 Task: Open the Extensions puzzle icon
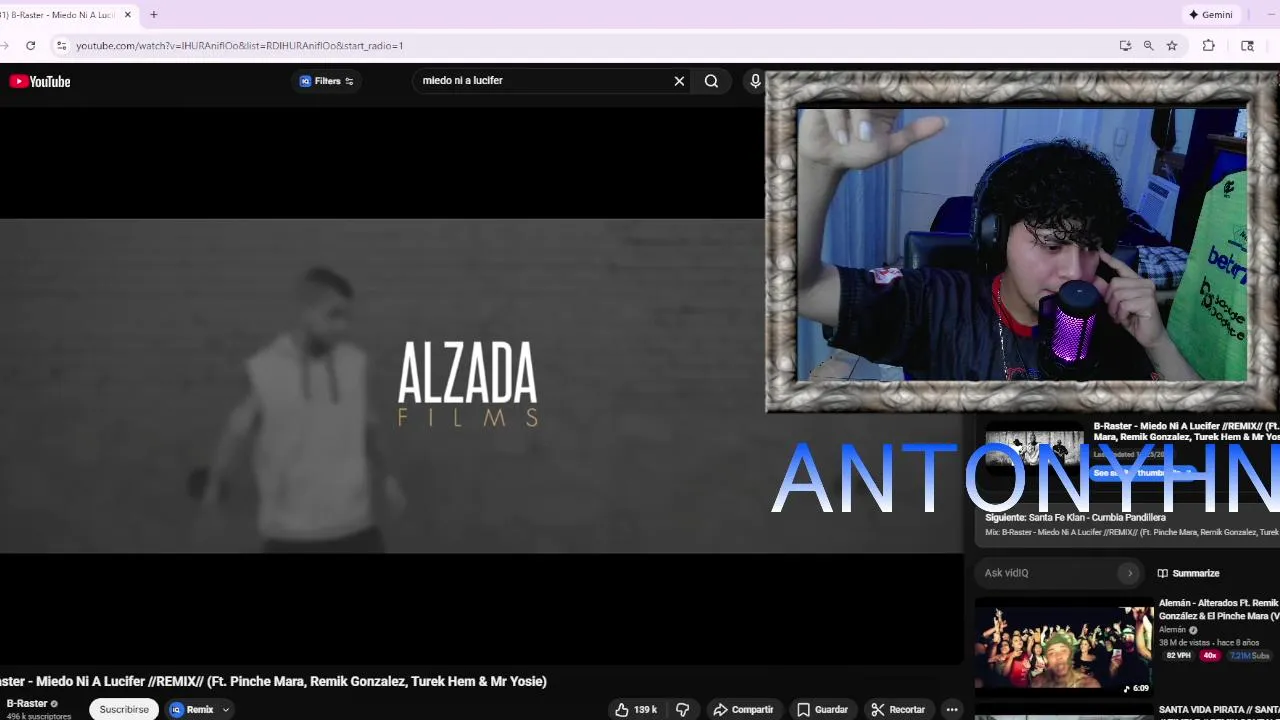coord(1209,45)
